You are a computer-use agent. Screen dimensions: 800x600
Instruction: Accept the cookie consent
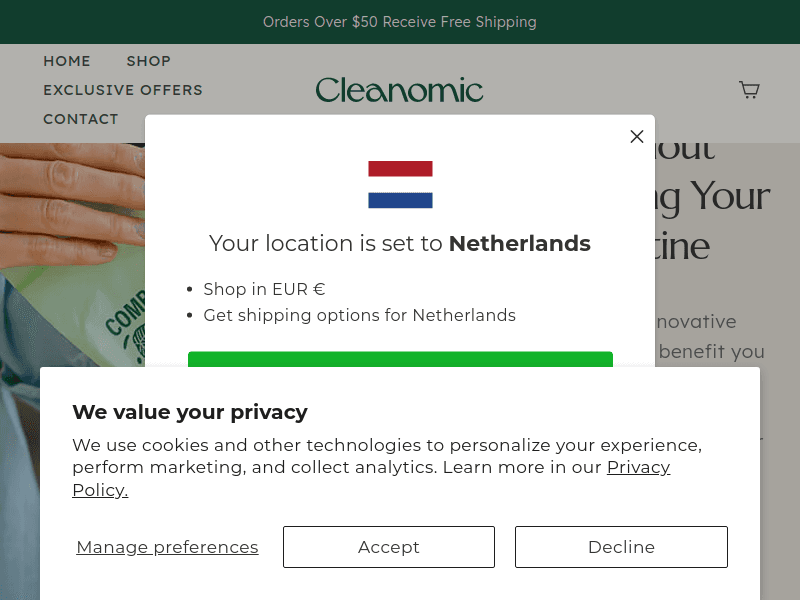pos(388,547)
